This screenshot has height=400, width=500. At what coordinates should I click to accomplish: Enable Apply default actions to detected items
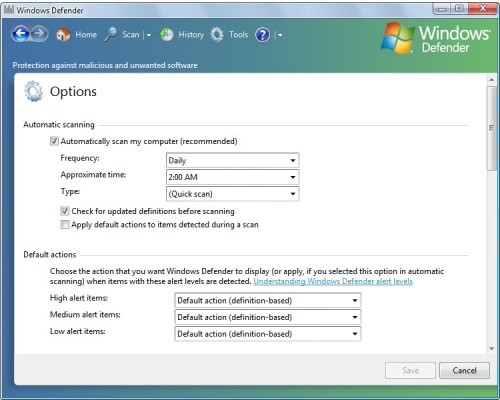coord(65,224)
